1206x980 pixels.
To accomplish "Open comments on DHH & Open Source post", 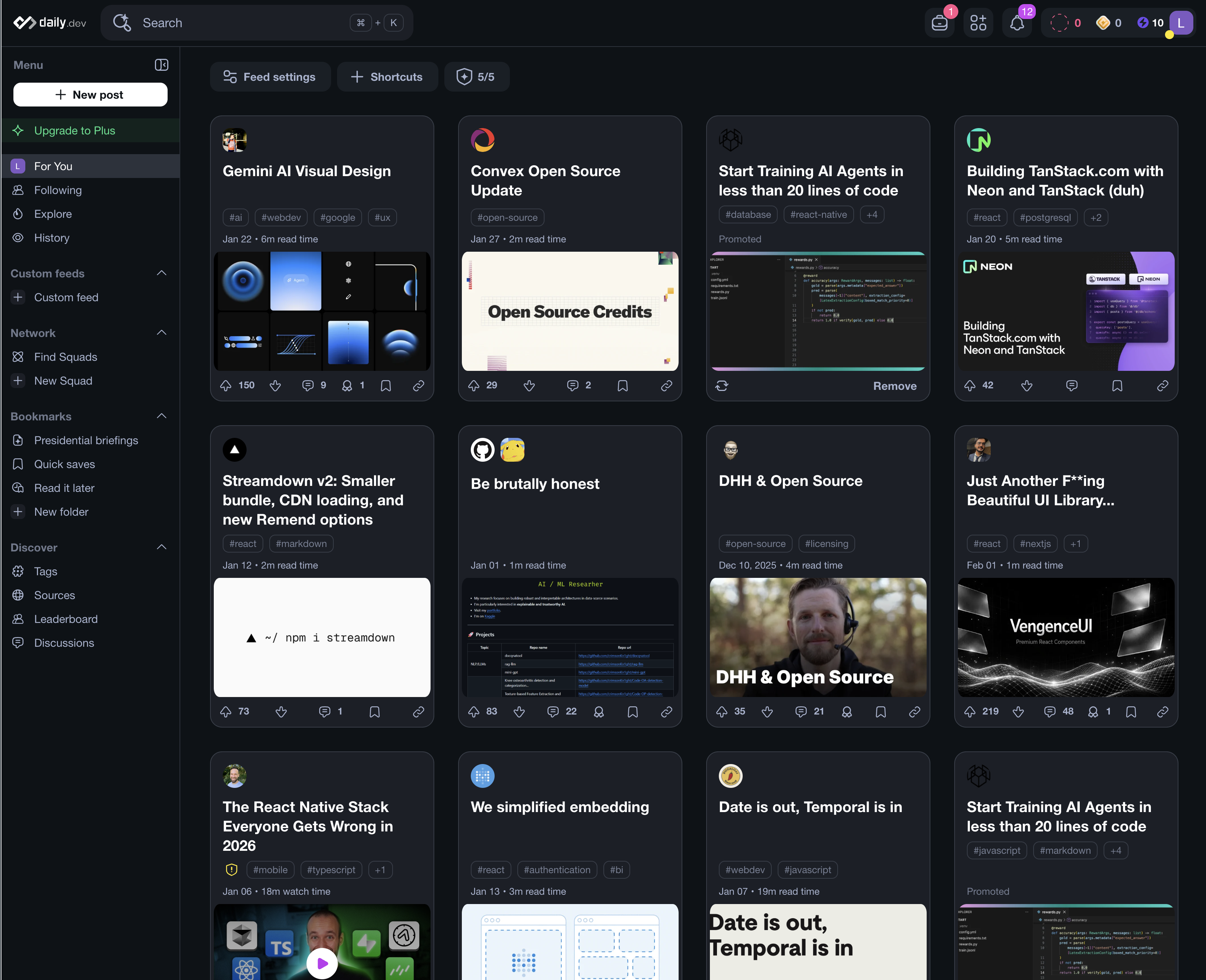I will [x=801, y=712].
